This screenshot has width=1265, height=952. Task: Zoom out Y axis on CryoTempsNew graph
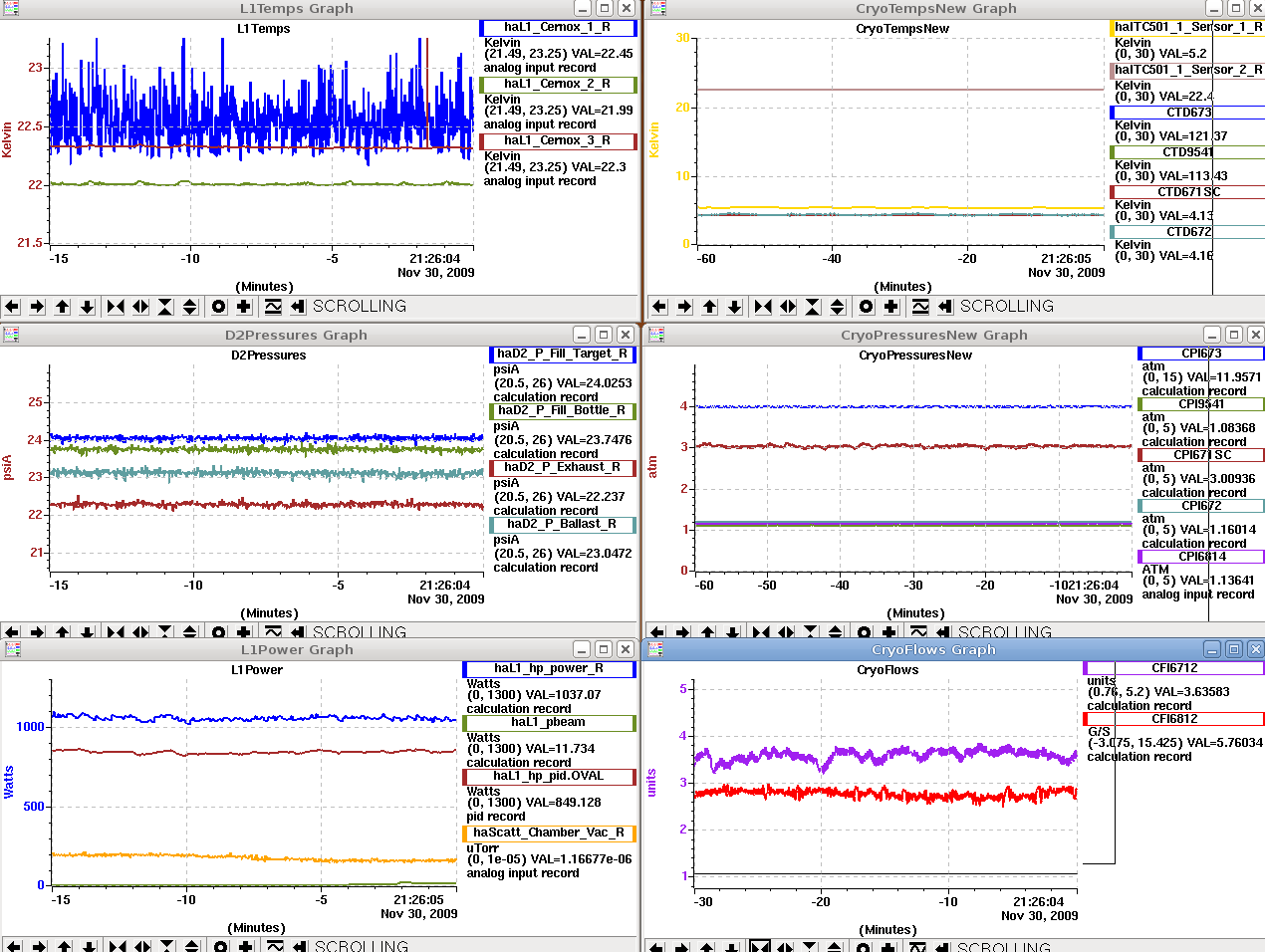[838, 307]
